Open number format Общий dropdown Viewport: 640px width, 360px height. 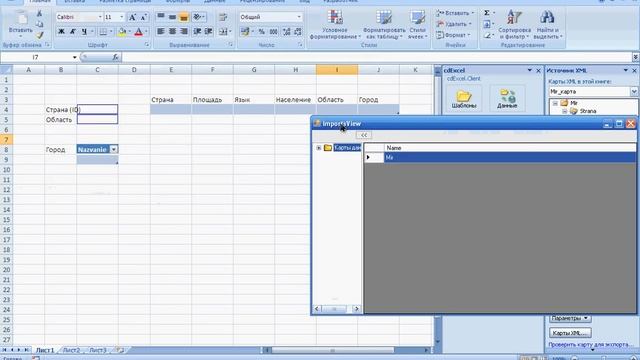[x=299, y=17]
